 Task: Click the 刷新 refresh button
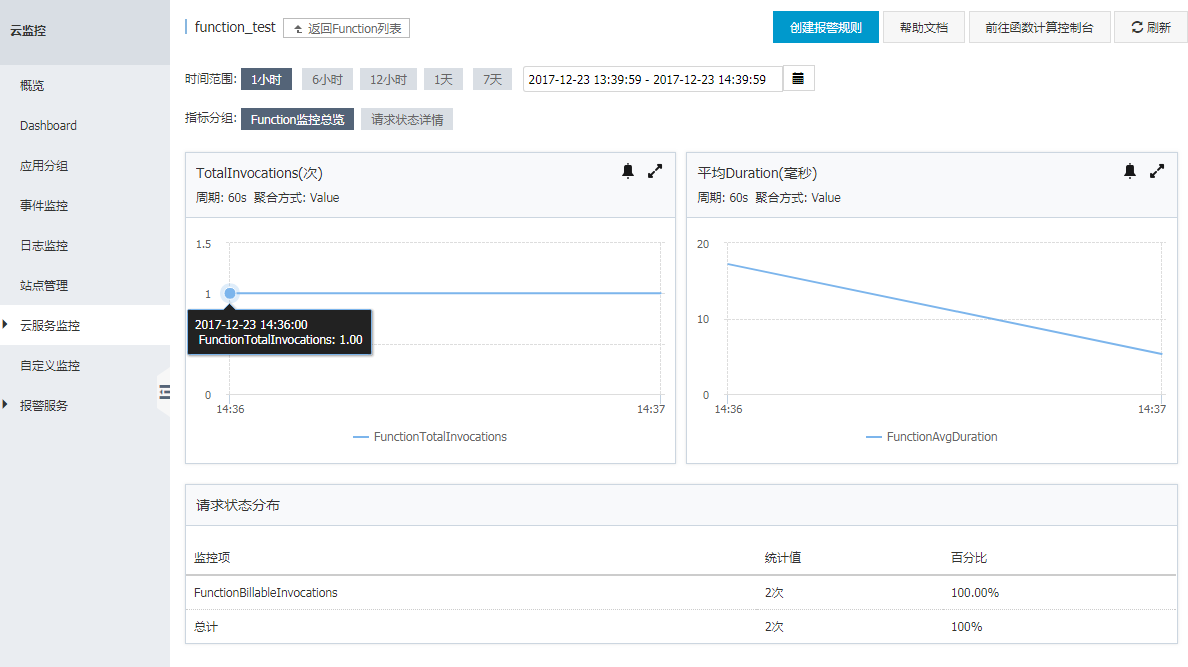[x=1151, y=27]
